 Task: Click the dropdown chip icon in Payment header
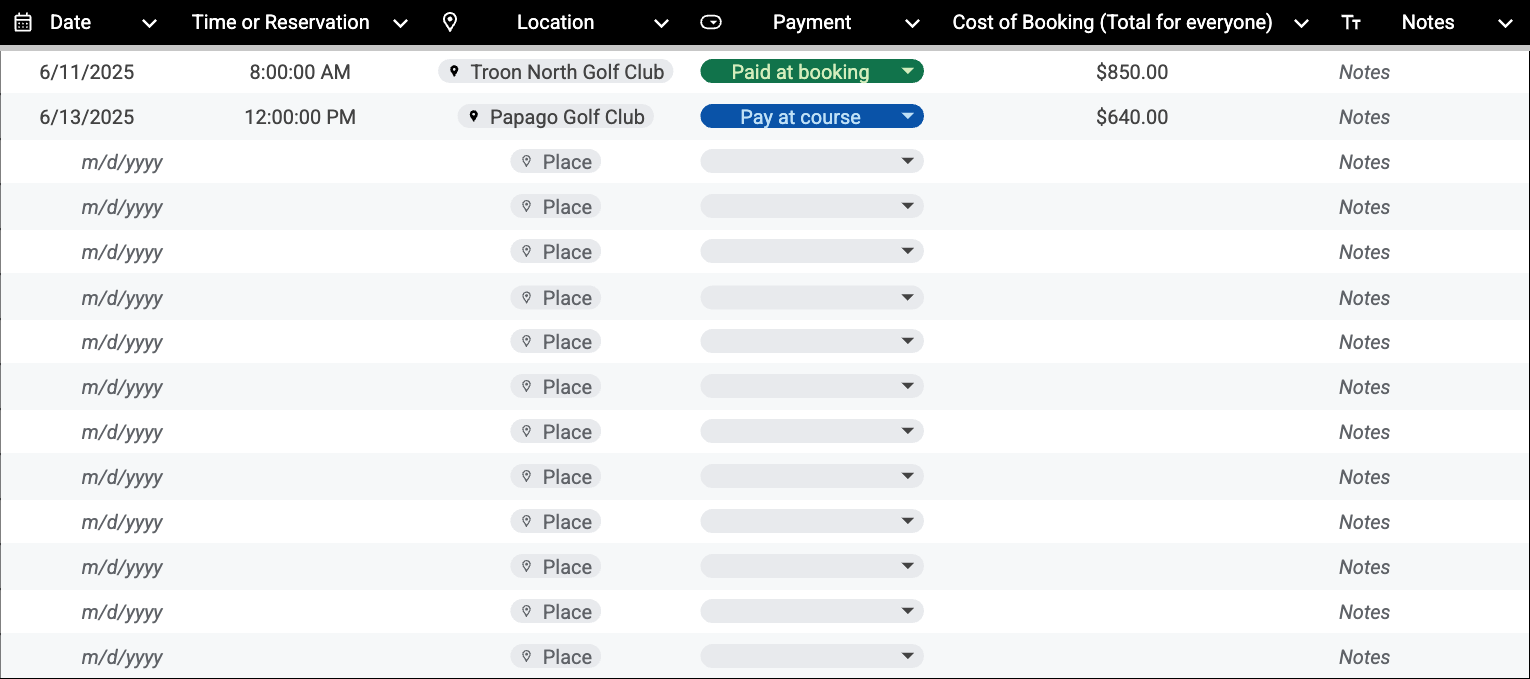click(x=711, y=22)
